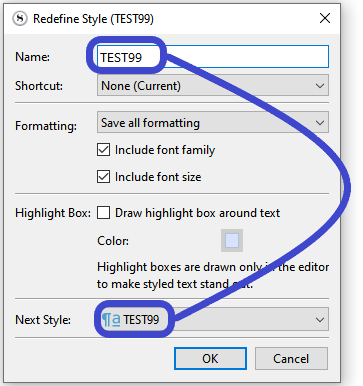Toggle the Include font family checkbox
This screenshot has width=363, height=386.
click(103, 150)
